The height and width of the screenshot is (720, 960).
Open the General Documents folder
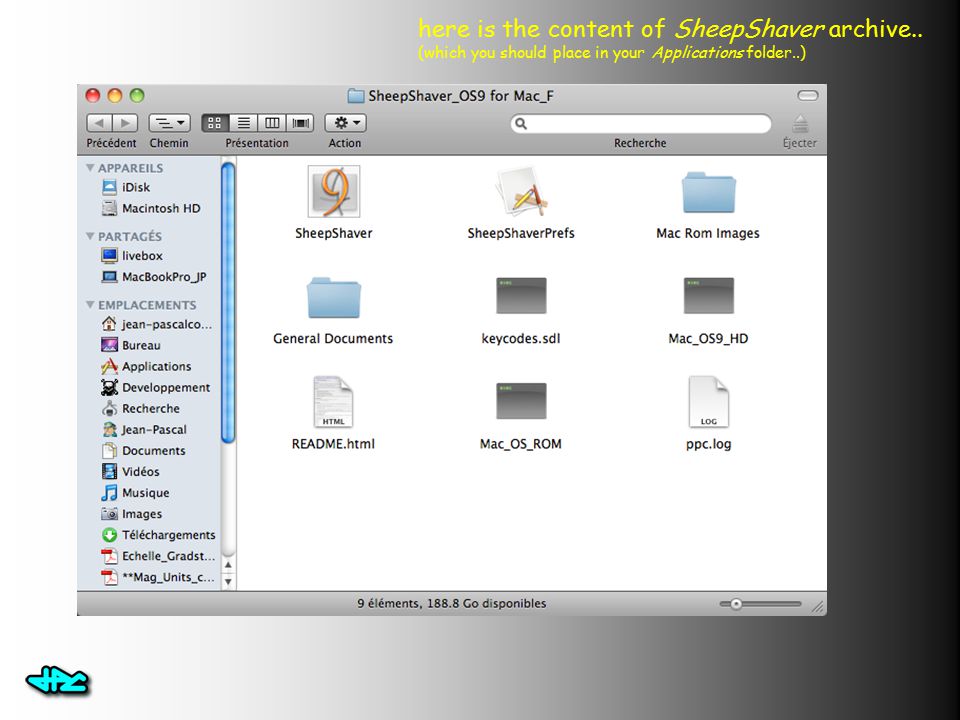pyautogui.click(x=334, y=298)
